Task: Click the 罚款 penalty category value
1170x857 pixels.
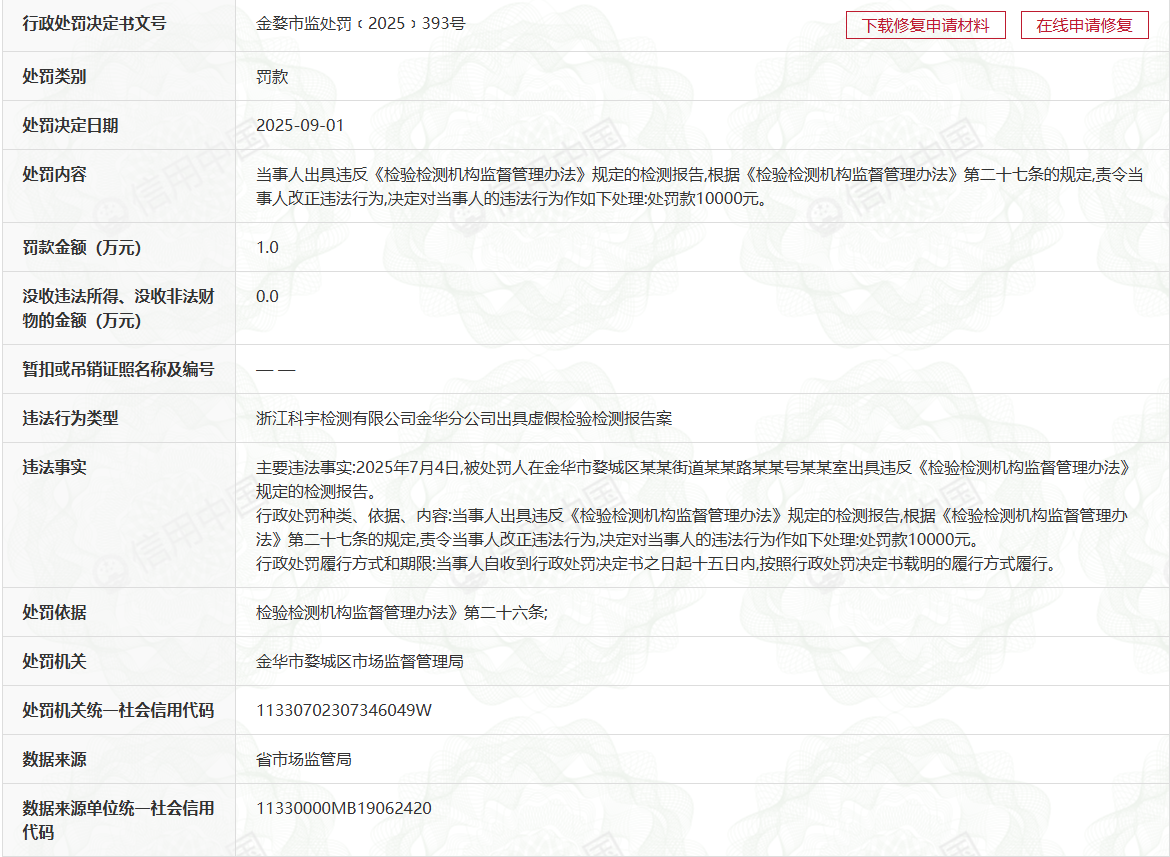Action: click(272, 76)
